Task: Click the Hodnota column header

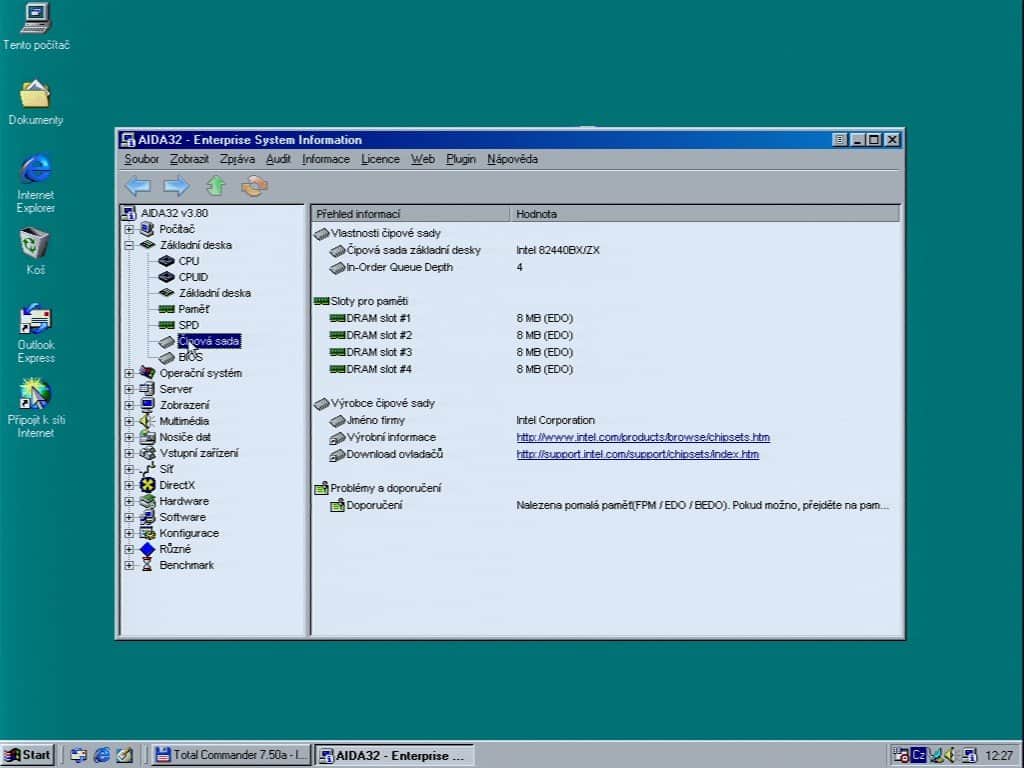Action: [705, 214]
